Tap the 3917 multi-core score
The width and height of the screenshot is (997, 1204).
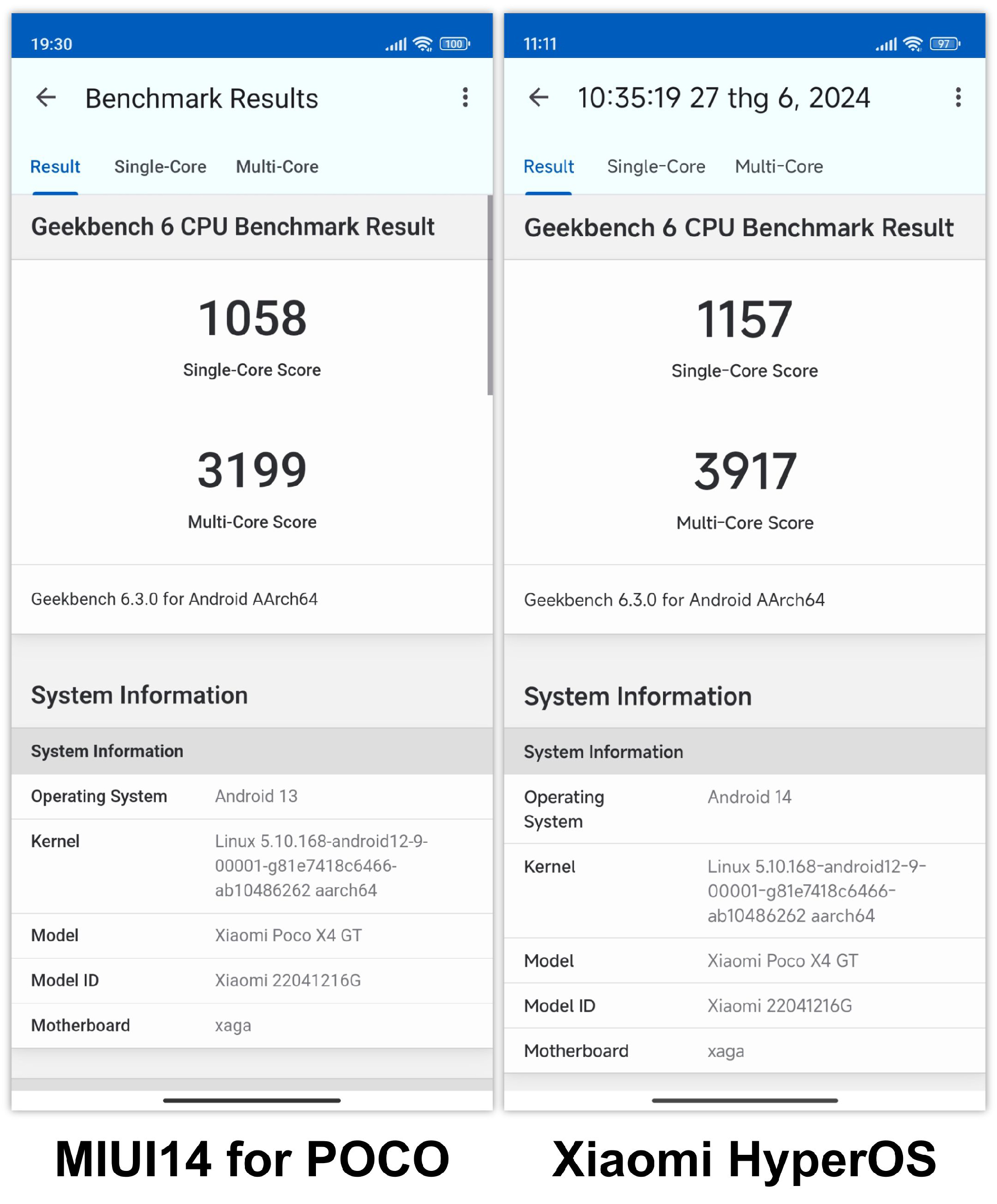[745, 471]
